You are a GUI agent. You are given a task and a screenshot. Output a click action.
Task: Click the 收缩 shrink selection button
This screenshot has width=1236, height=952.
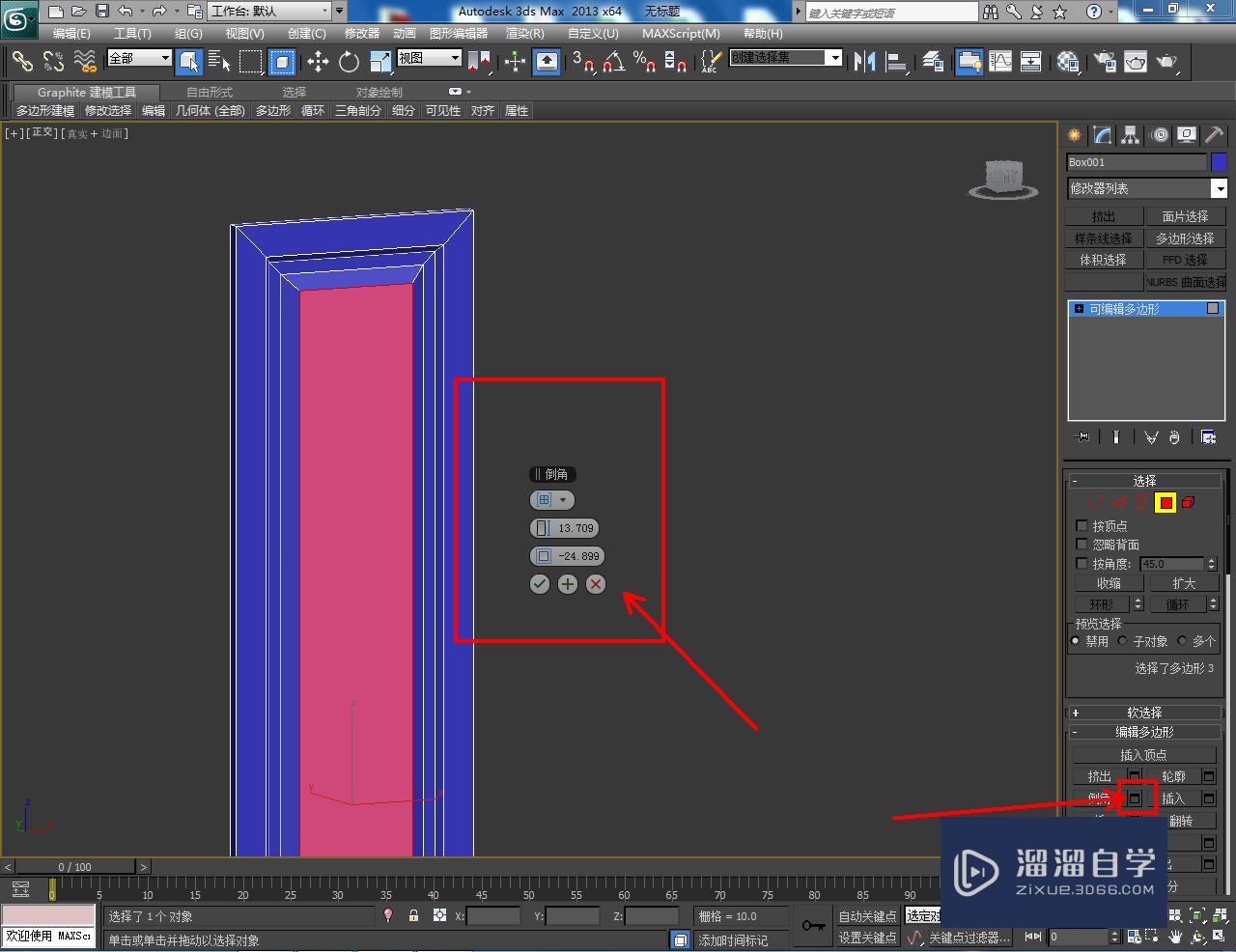coord(1109,583)
